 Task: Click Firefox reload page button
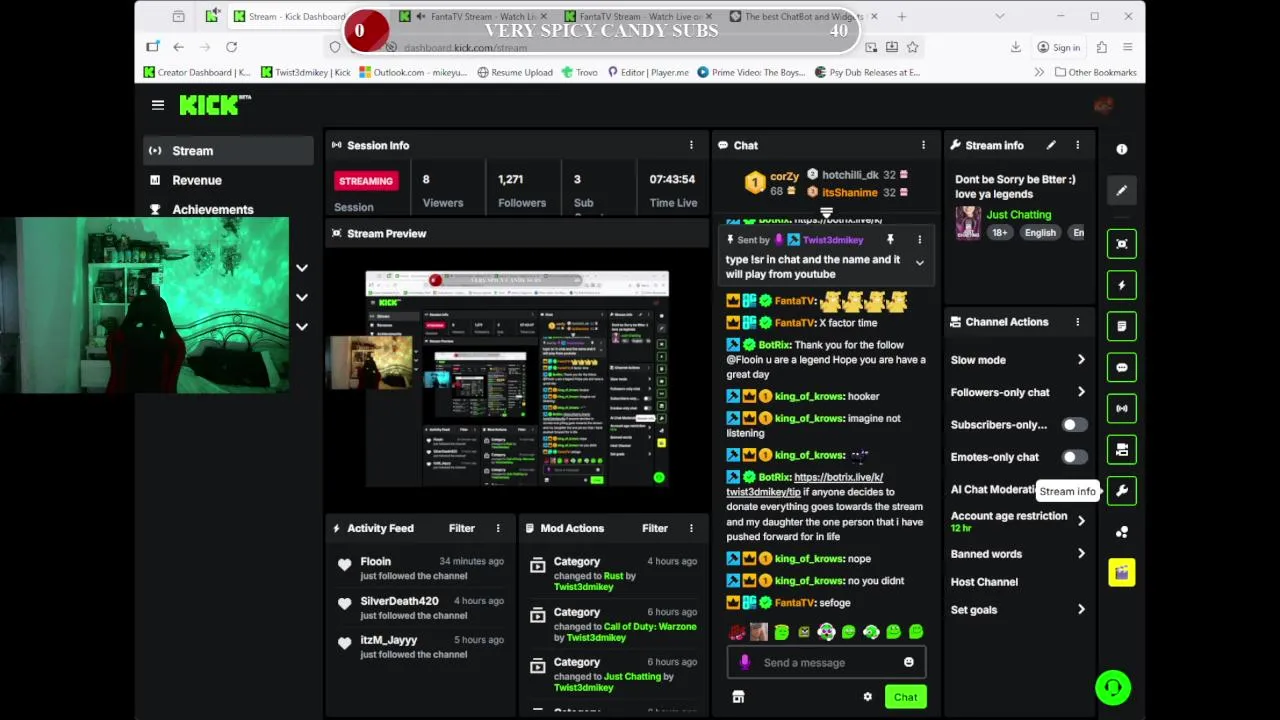(x=231, y=47)
